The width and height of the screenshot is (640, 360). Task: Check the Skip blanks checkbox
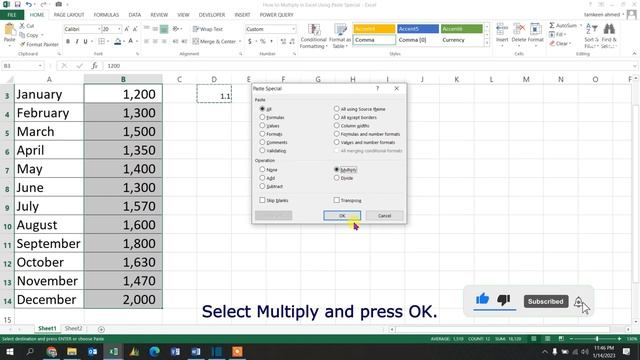(x=262, y=200)
